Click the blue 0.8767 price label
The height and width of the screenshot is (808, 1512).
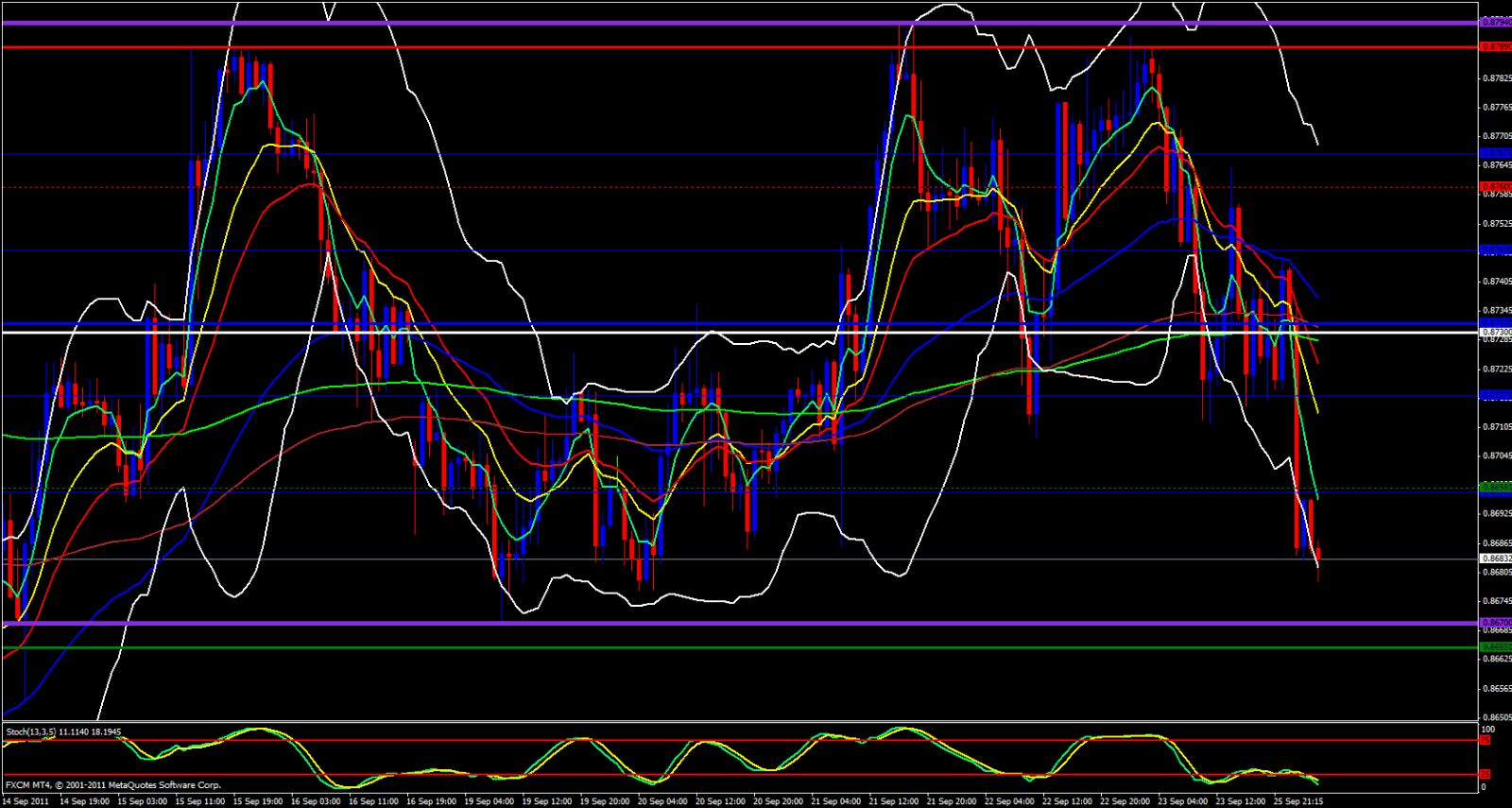tap(1494, 153)
